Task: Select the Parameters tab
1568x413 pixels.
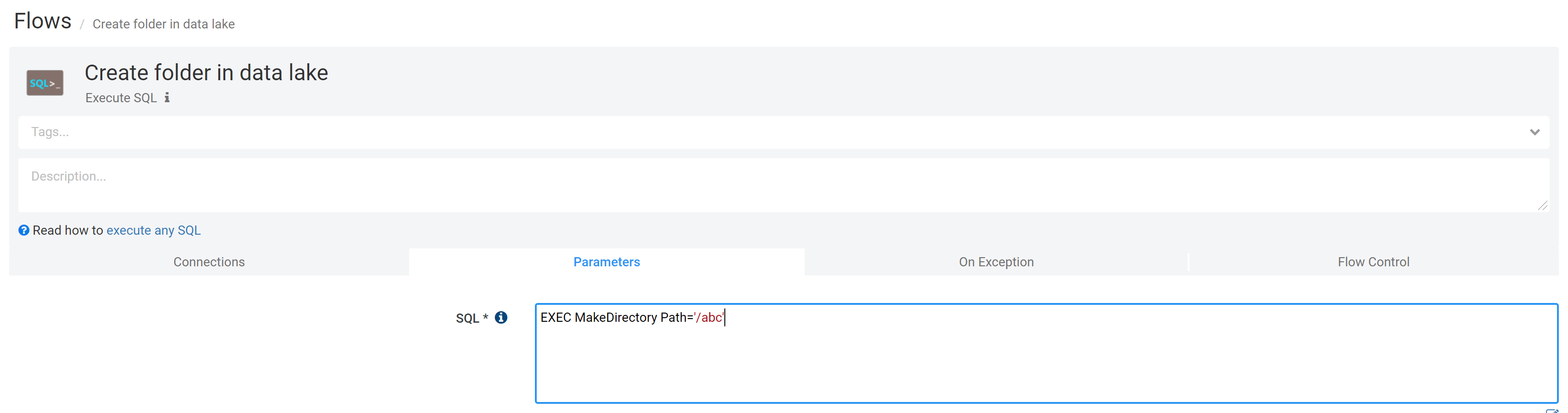Action: pos(606,262)
